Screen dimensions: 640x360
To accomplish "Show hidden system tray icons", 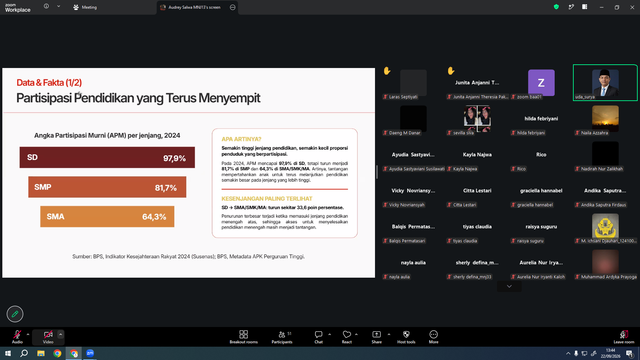I will pos(568,353).
